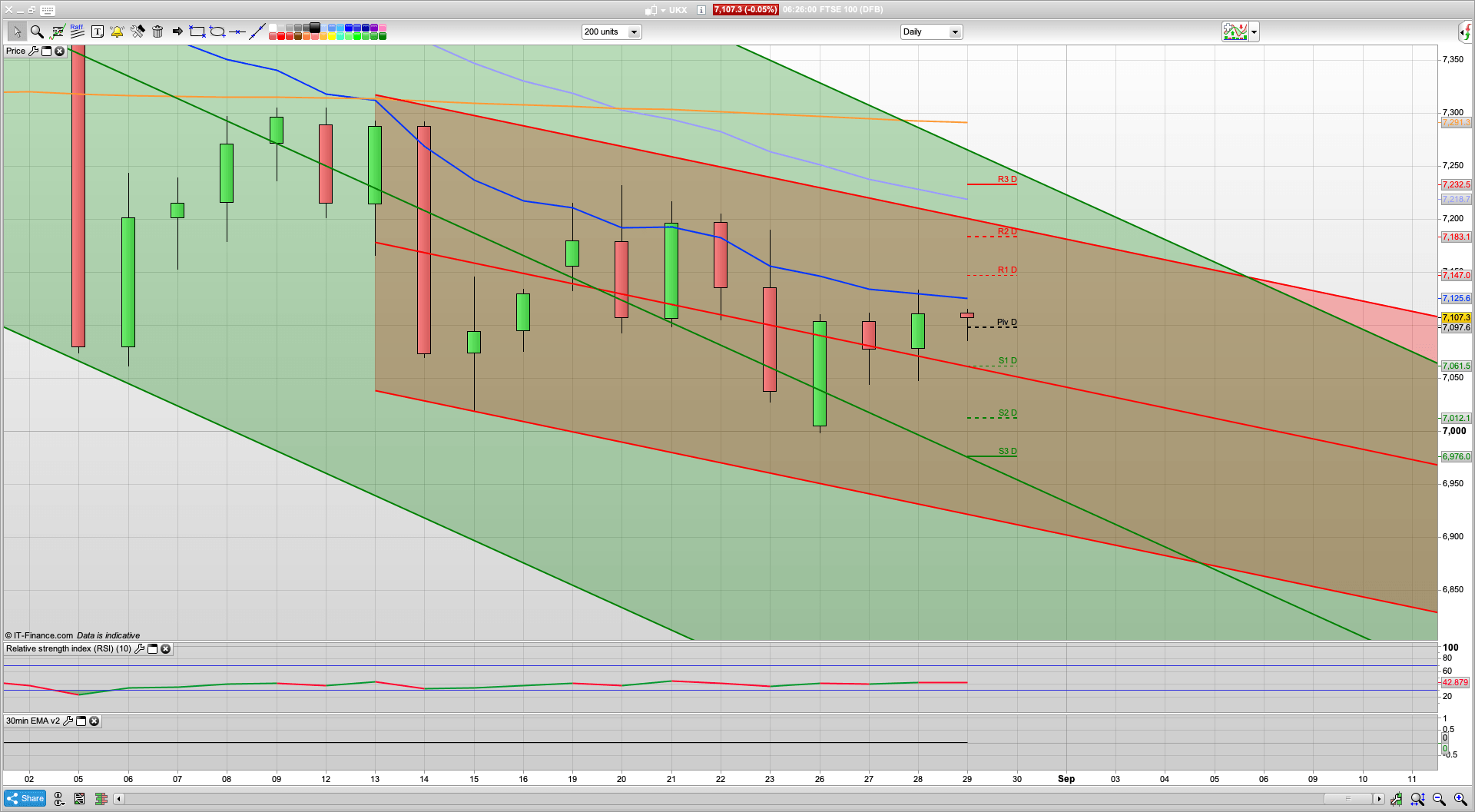Choose the text annotation tool
Viewport: 1475px width, 812px height.
(98, 31)
